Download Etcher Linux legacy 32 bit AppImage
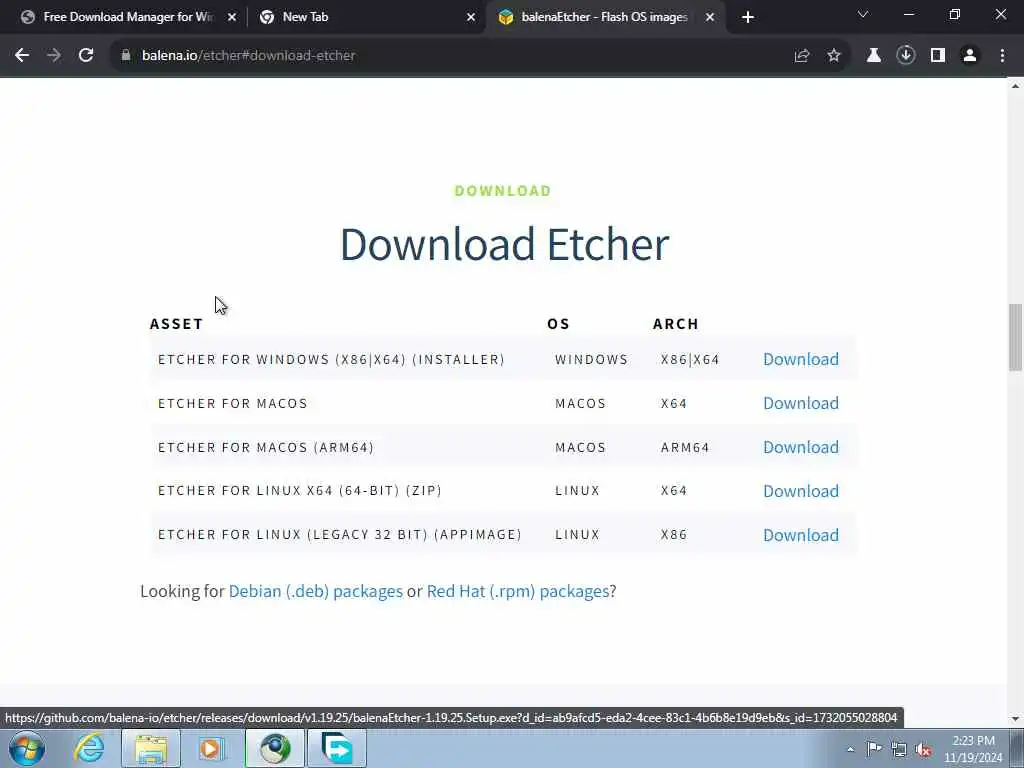 pyautogui.click(x=801, y=535)
